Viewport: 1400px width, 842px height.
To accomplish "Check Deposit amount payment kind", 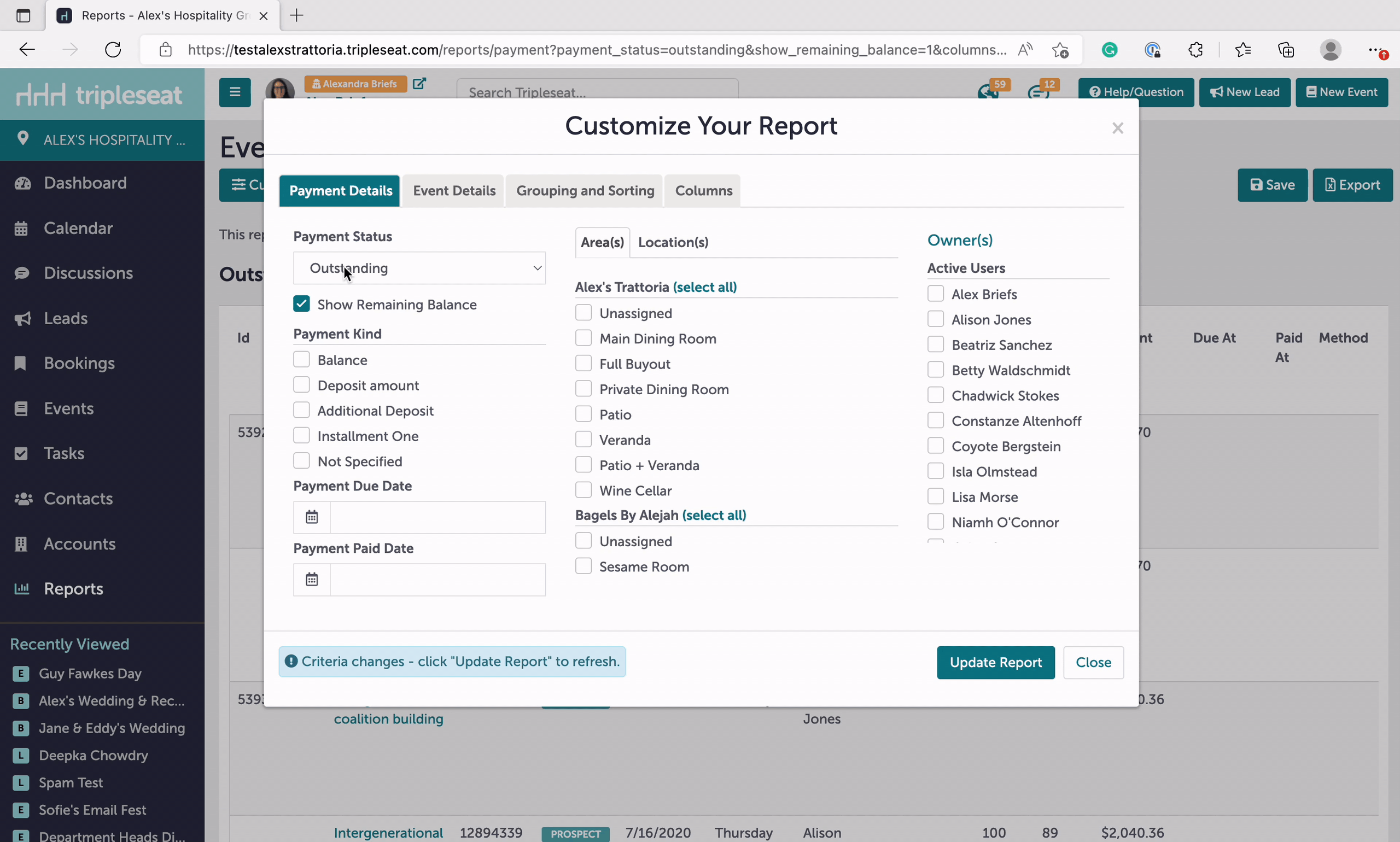I will click(301, 385).
